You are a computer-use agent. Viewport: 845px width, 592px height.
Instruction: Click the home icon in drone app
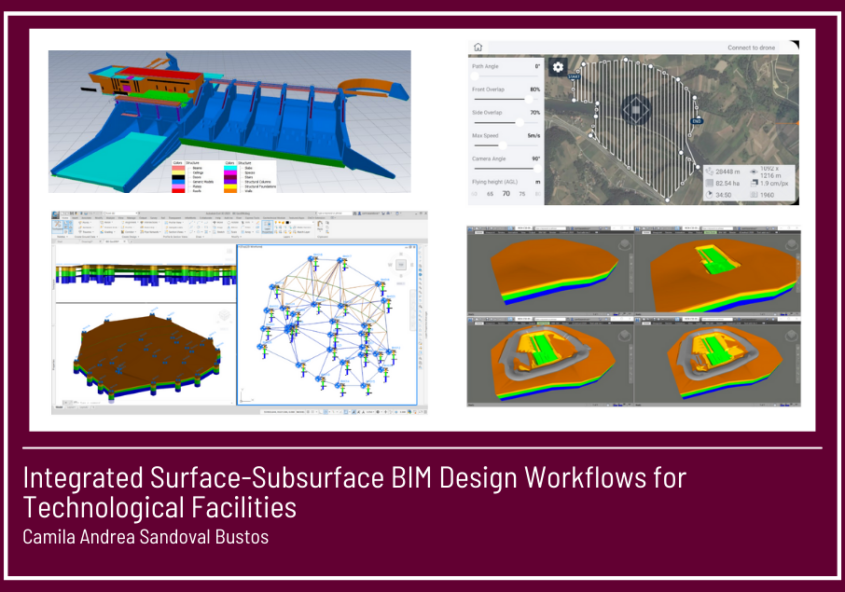pyautogui.click(x=478, y=47)
